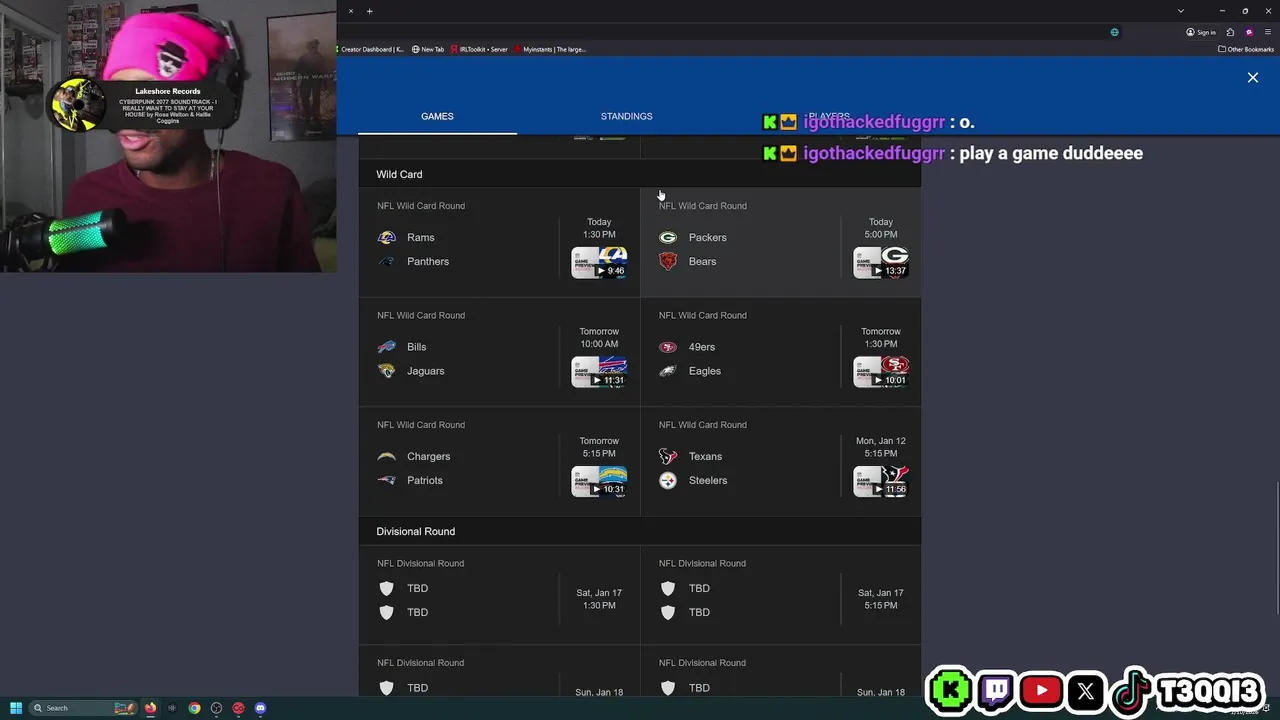
Task: Open the Windows Start menu
Action: point(16,708)
